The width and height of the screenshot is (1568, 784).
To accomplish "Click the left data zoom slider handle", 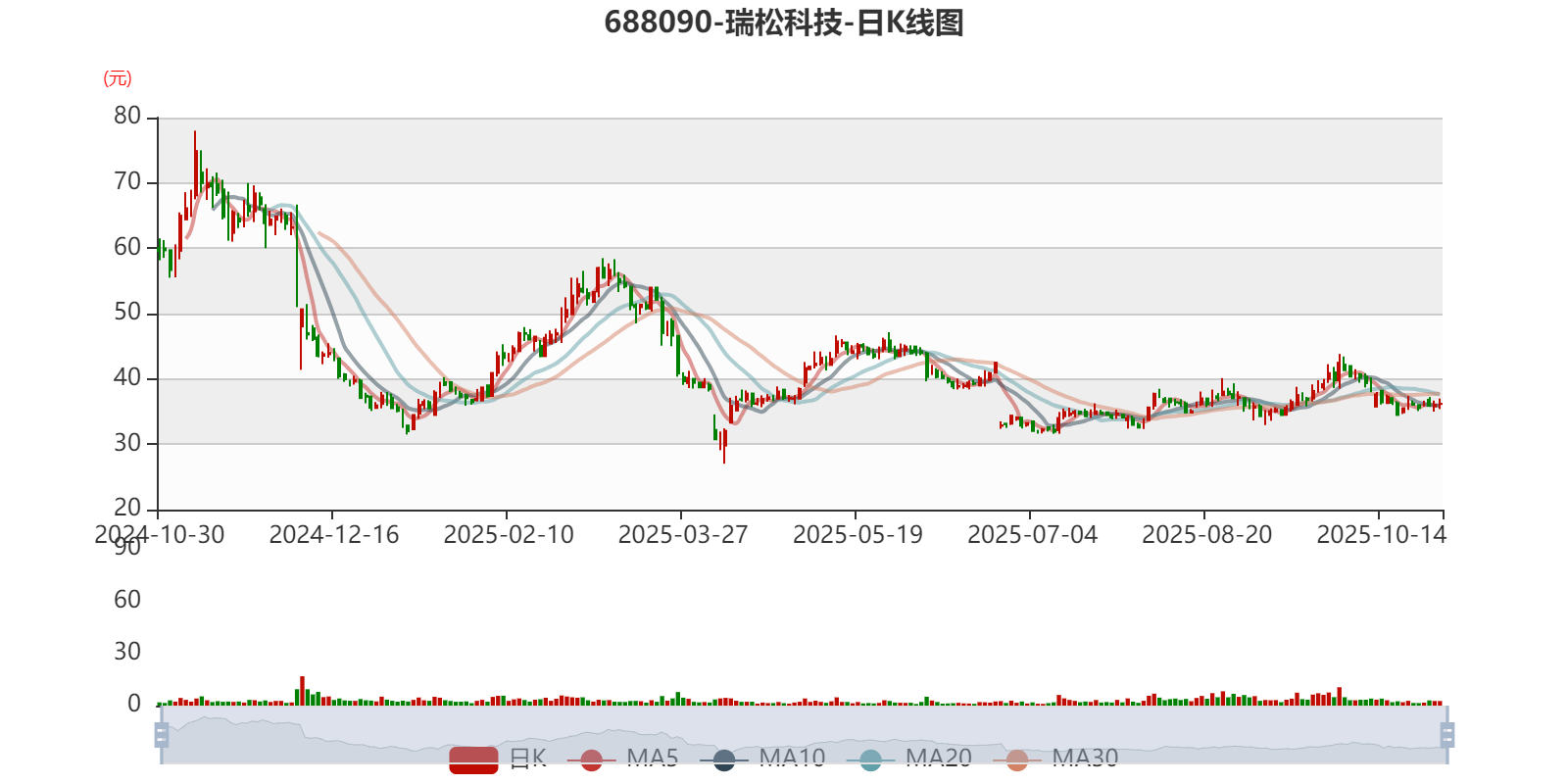I will [162, 735].
